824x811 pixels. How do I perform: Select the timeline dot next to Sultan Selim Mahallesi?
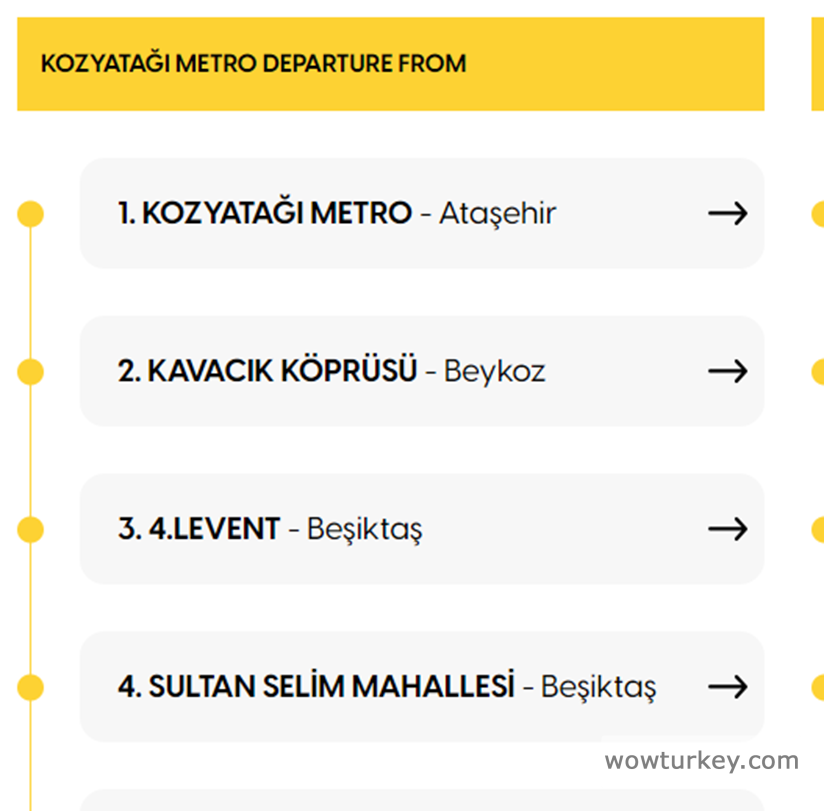31,688
